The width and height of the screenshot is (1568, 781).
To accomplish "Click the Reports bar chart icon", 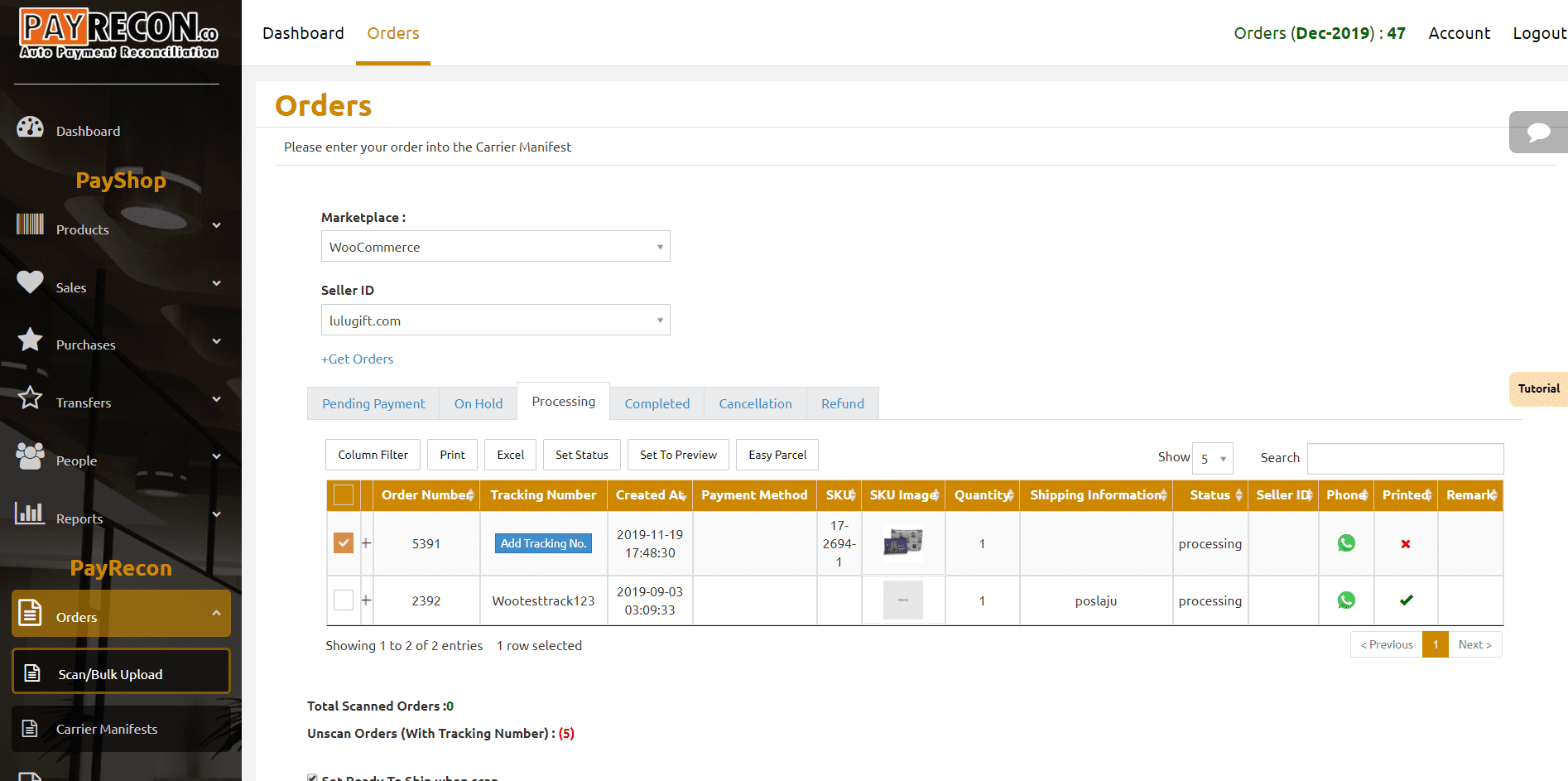I will (30, 513).
